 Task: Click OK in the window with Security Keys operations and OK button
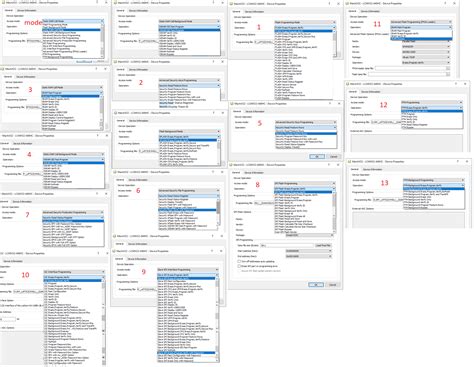[317, 156]
